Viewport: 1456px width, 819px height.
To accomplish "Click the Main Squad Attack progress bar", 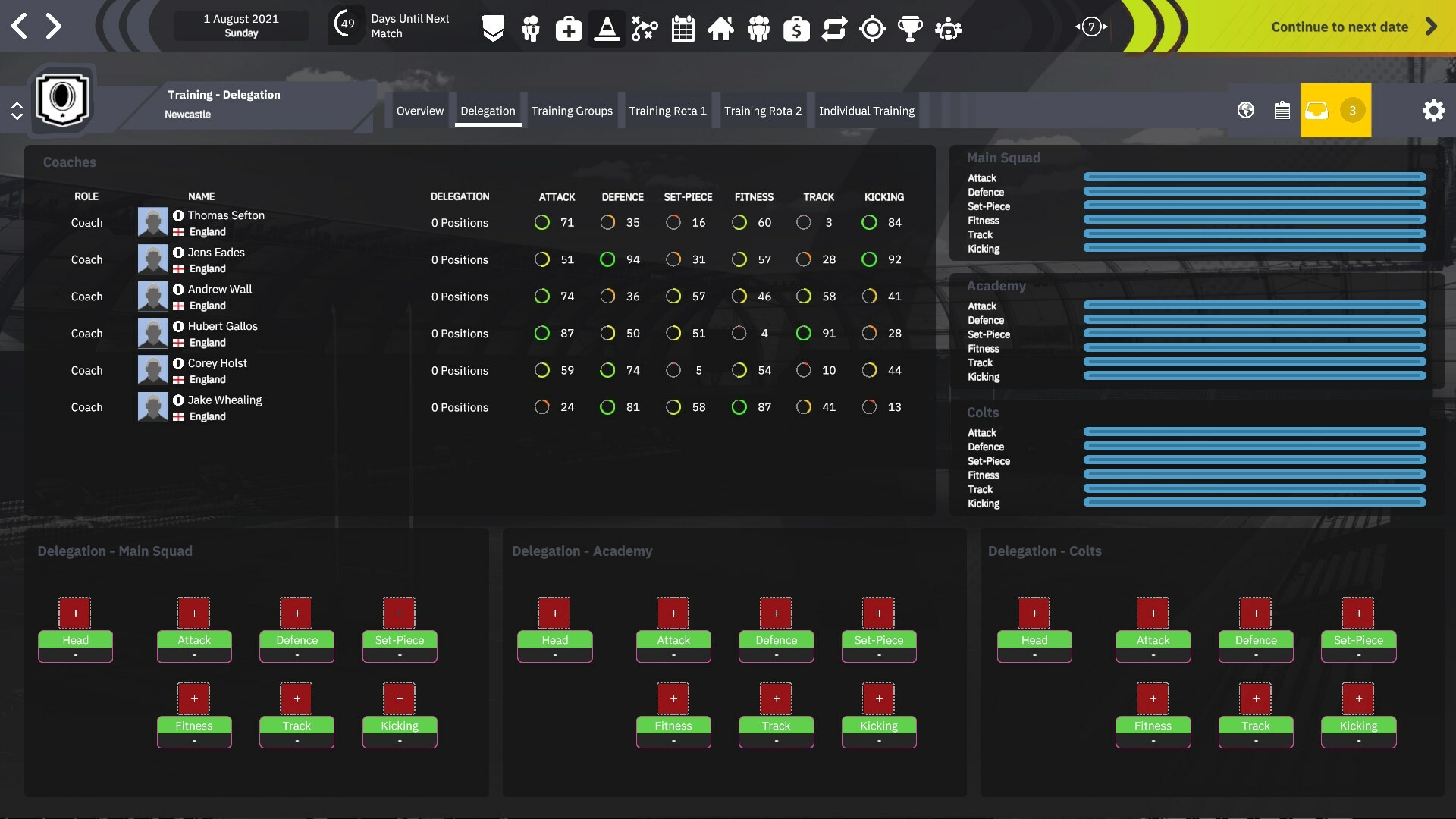I will click(x=1255, y=177).
